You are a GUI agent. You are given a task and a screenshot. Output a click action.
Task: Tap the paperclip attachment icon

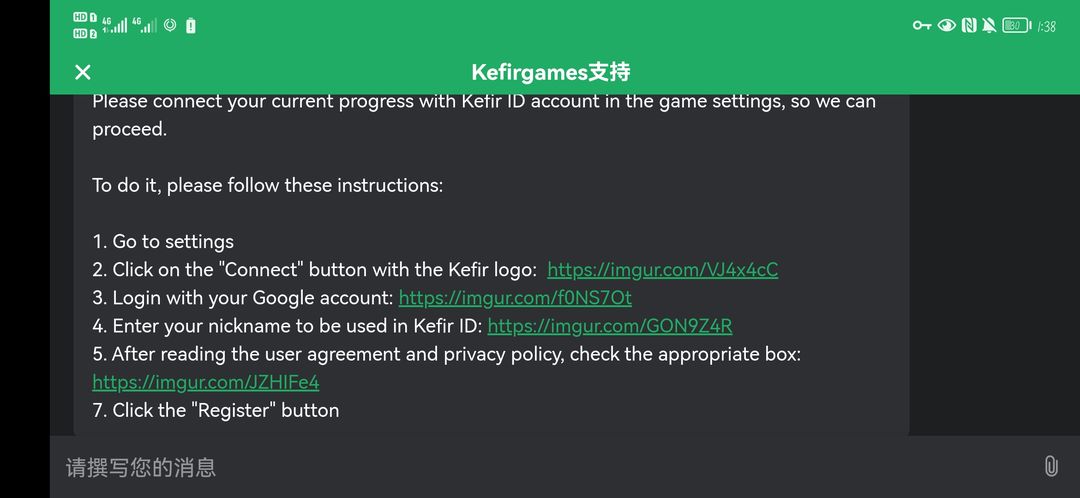tap(1050, 466)
